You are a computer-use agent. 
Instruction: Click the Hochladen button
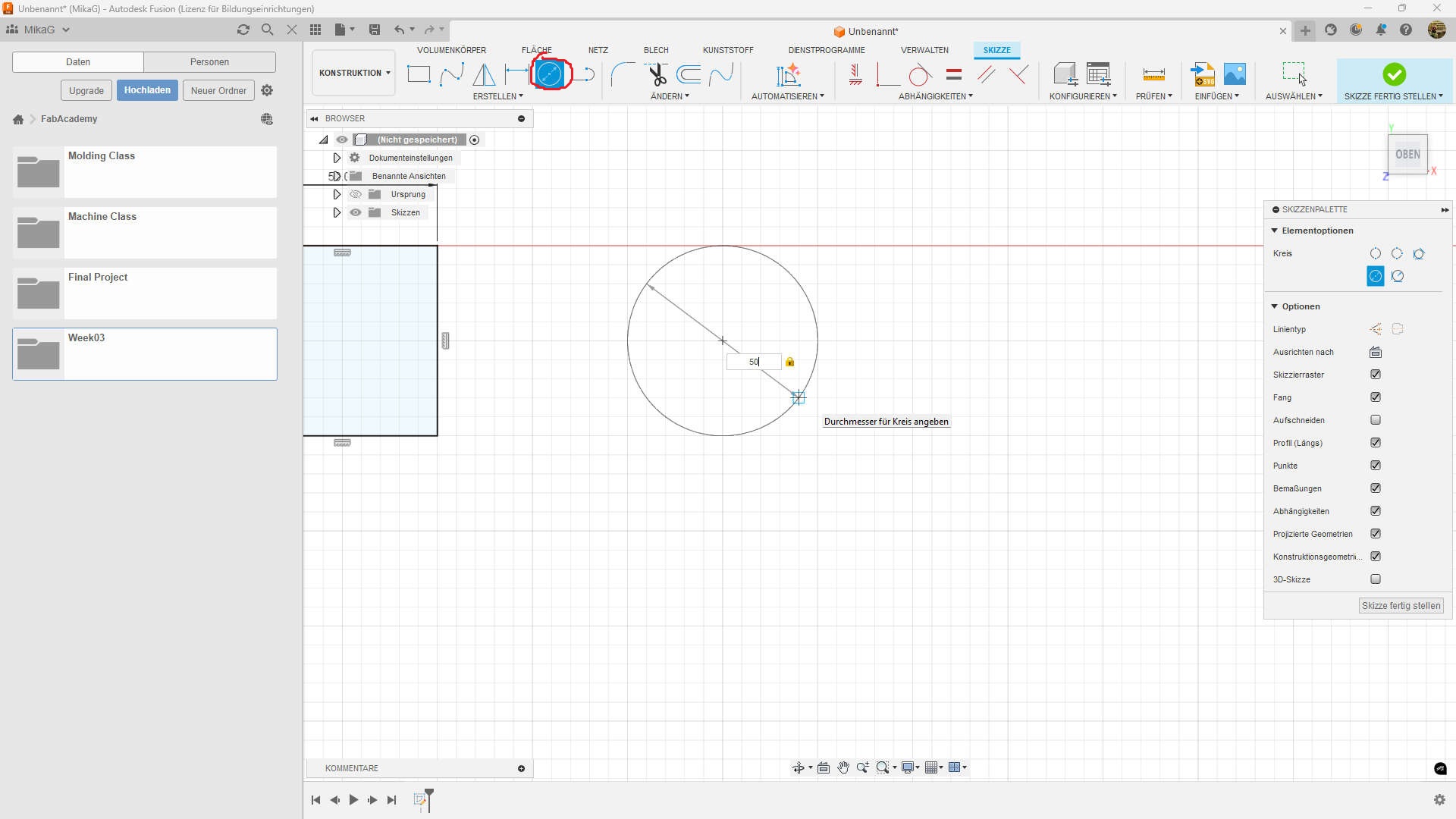pos(147,90)
